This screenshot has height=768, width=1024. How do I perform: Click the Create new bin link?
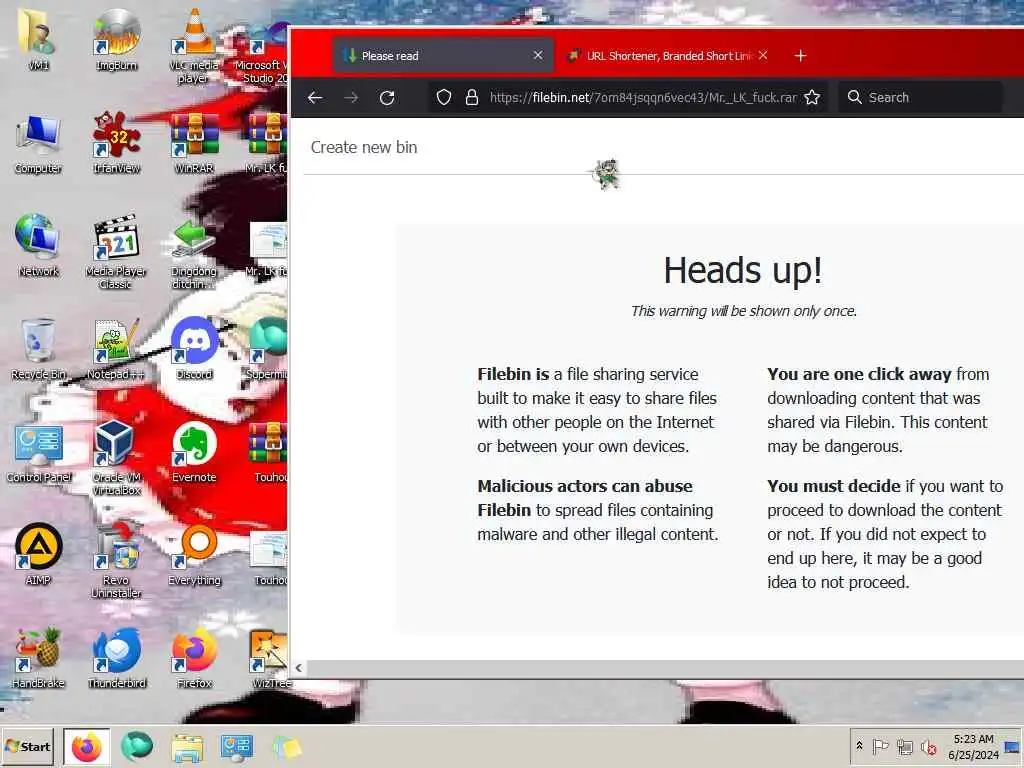click(364, 147)
